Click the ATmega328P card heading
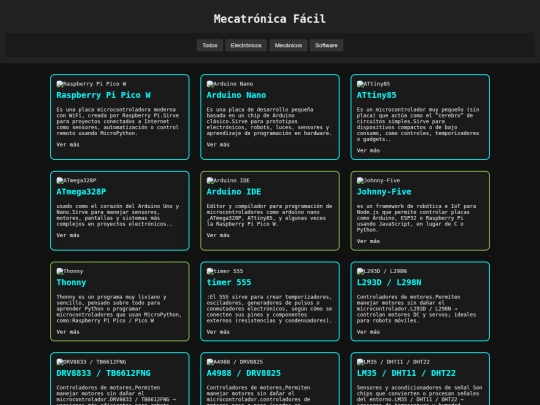This screenshot has width=540, height=405. [x=81, y=192]
